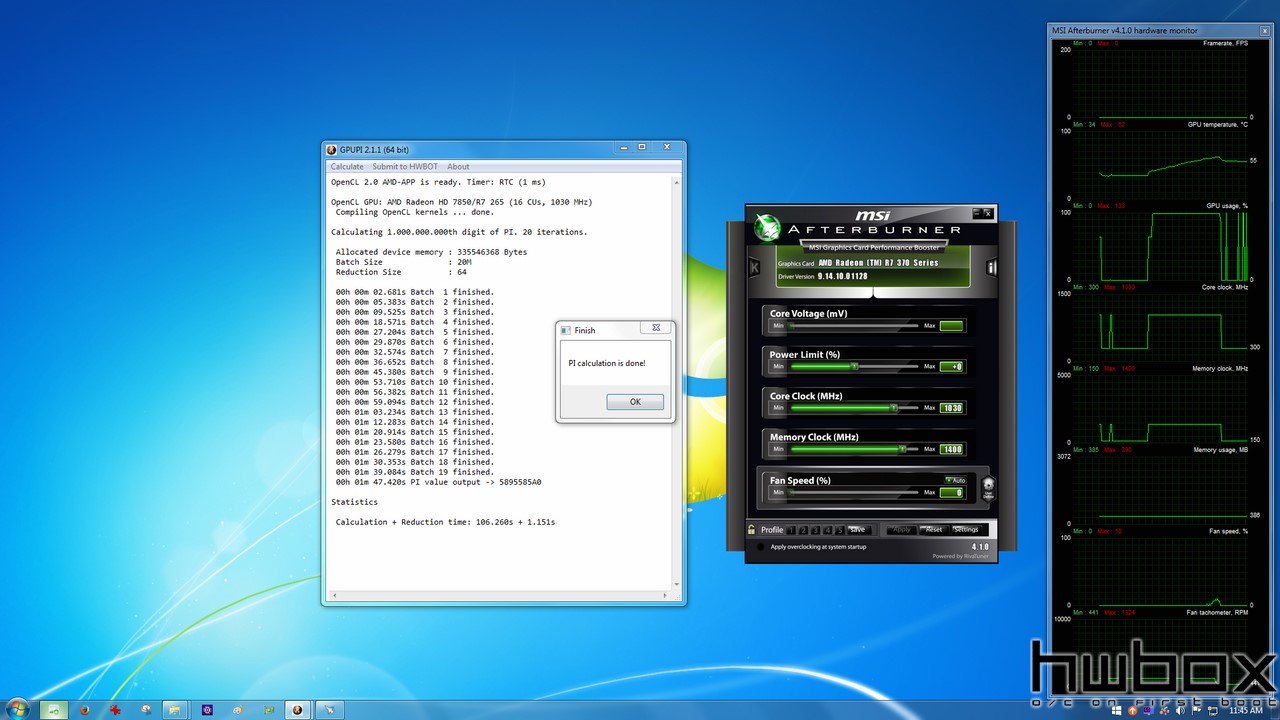Open the Calculate menu in GPUPI
The image size is (1280, 720).
click(x=347, y=167)
